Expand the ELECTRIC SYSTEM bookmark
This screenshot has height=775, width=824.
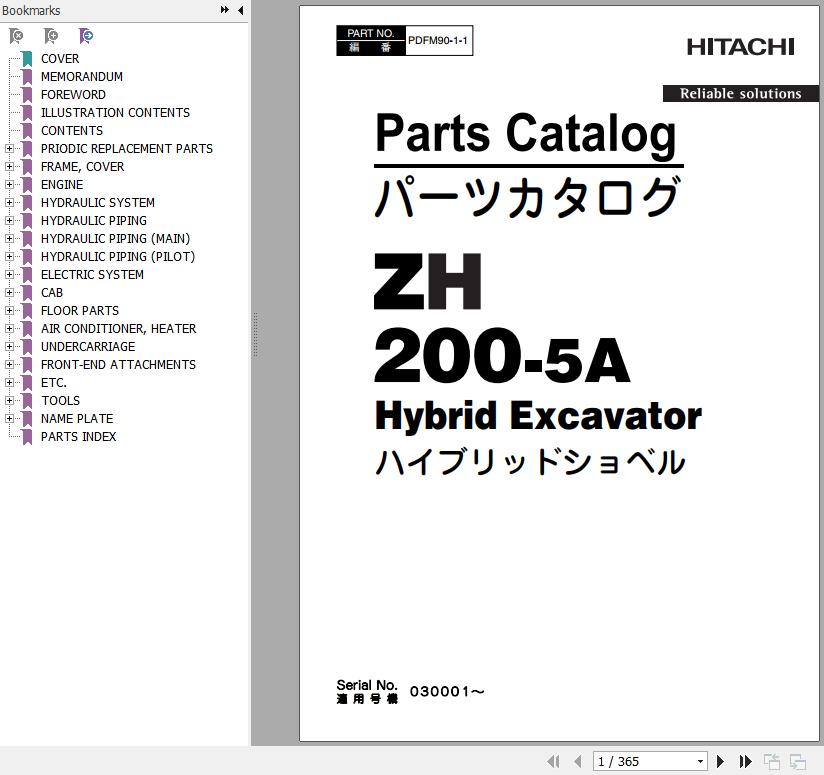click(9, 274)
